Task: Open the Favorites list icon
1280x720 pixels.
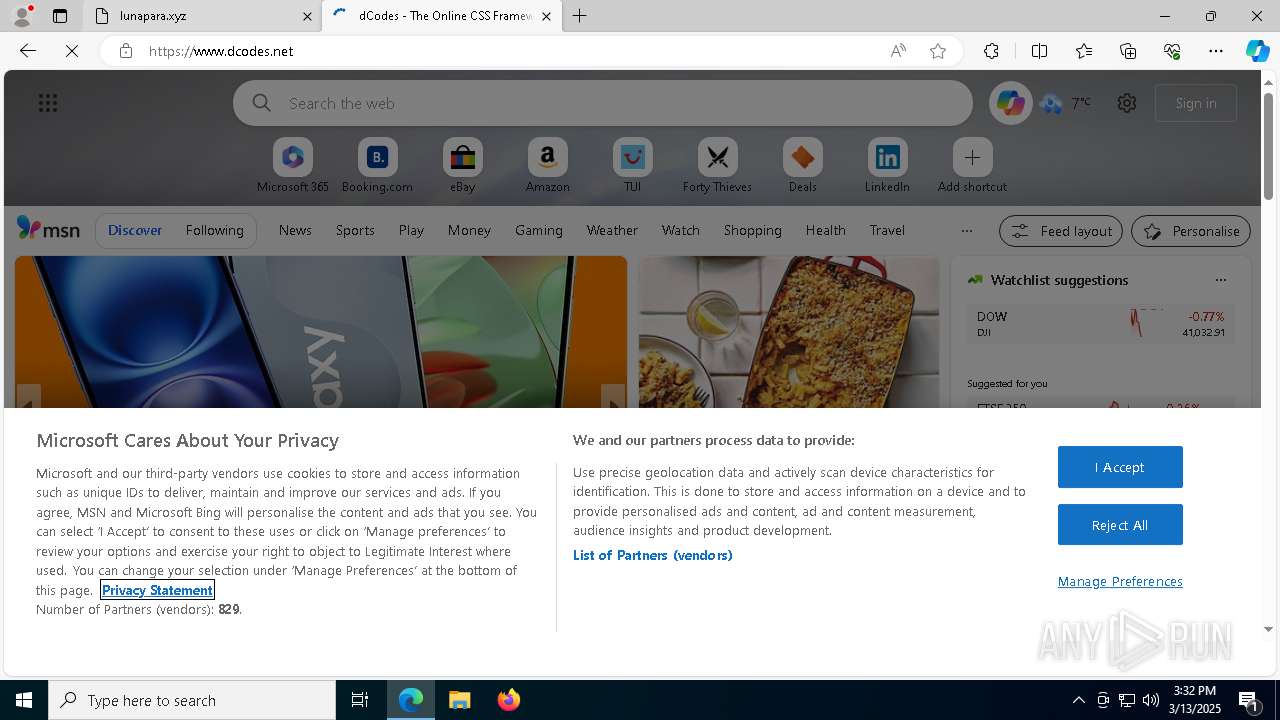Action: pos(1084,51)
